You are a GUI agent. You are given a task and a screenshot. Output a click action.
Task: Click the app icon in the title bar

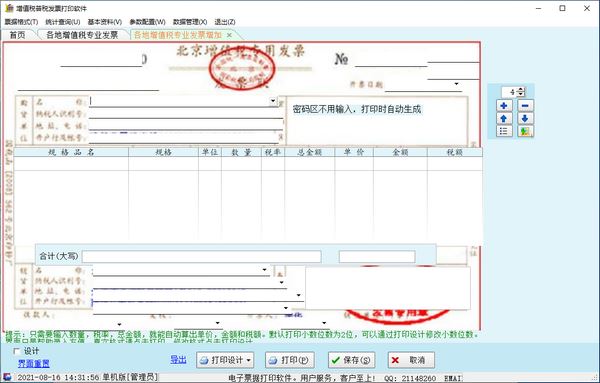pos(9,8)
